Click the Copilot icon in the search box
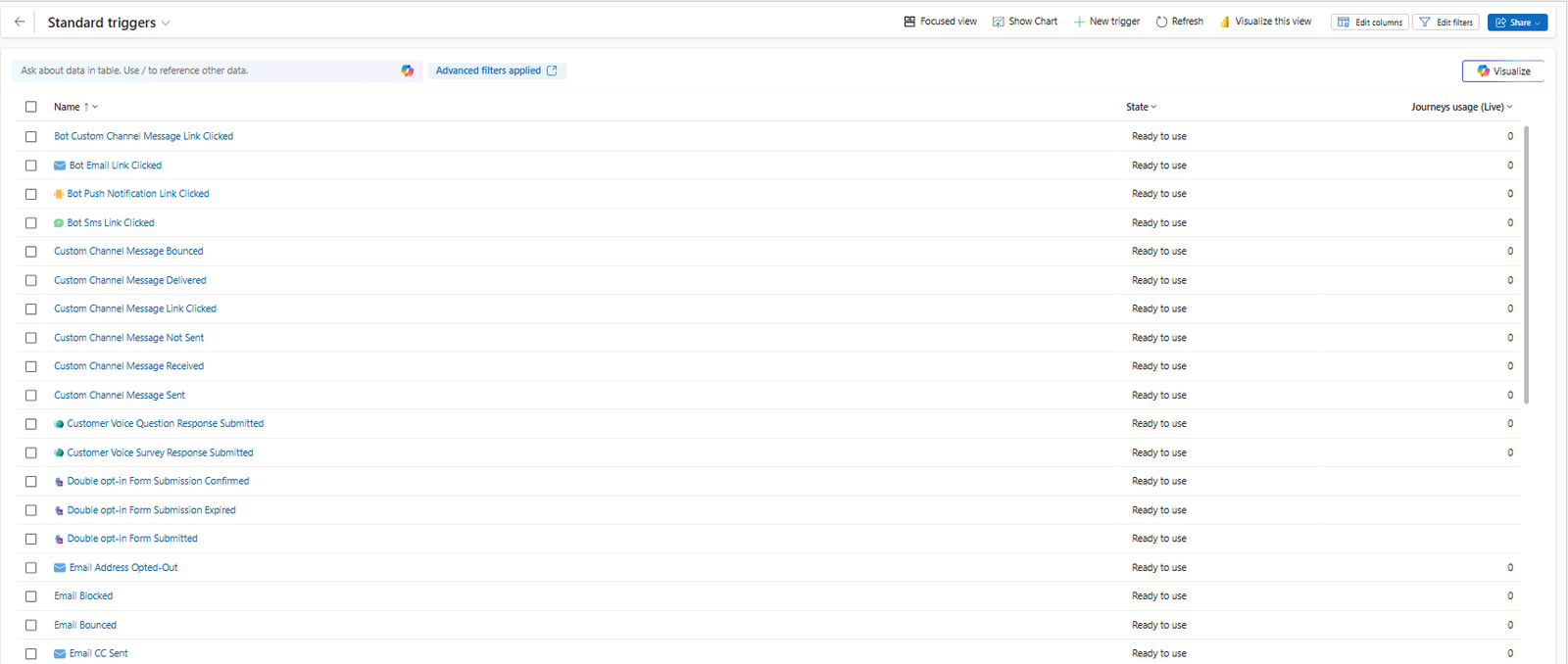 point(408,71)
